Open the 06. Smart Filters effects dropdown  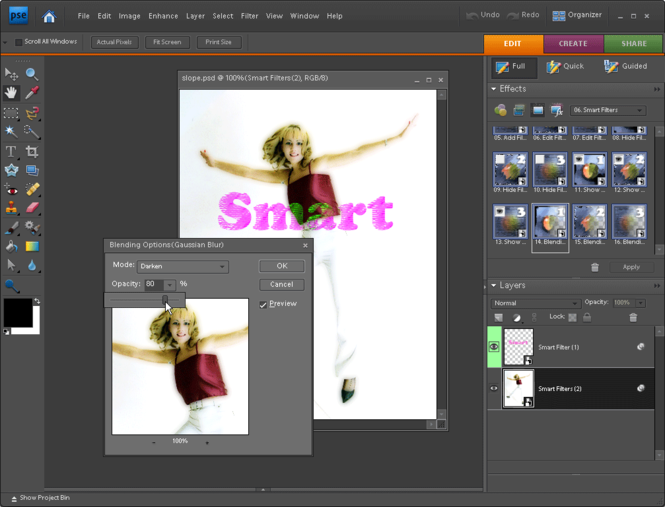point(607,110)
